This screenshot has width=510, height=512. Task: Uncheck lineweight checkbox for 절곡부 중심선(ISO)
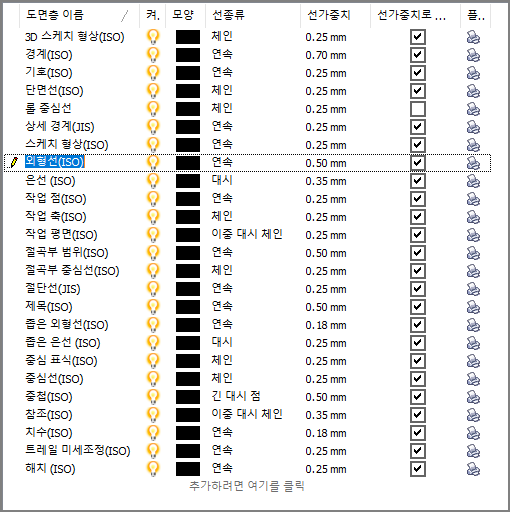418,271
